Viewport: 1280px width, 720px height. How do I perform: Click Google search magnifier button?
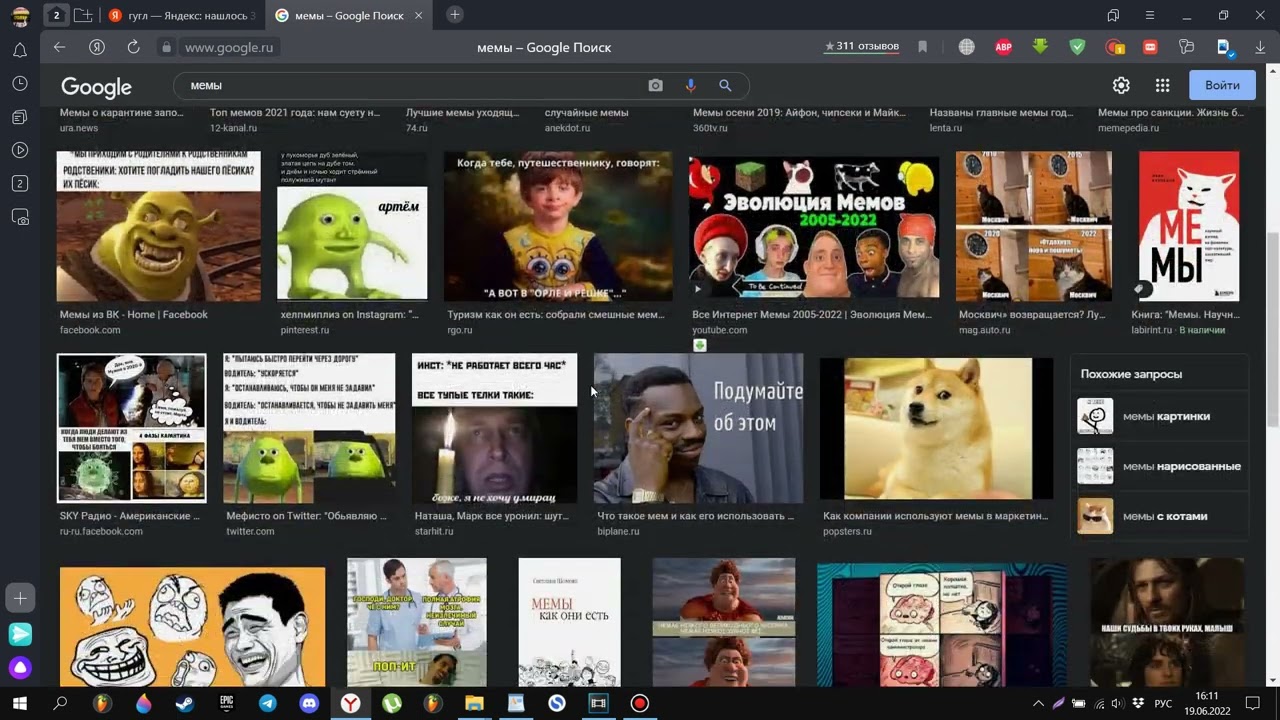pyautogui.click(x=725, y=86)
